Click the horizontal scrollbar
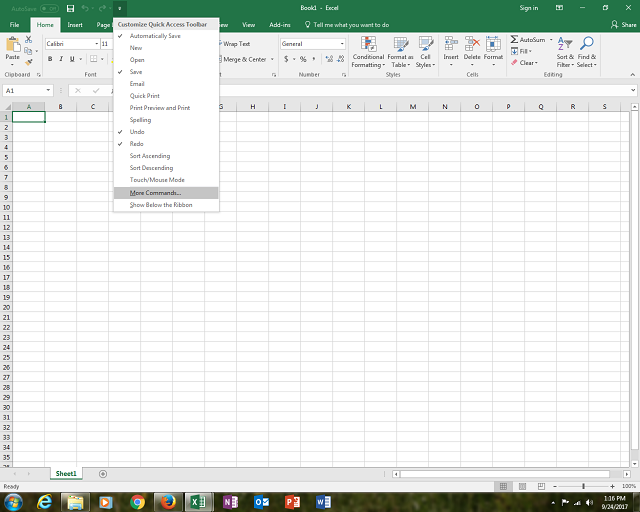Image resolution: width=640 pixels, height=512 pixels. point(504,474)
